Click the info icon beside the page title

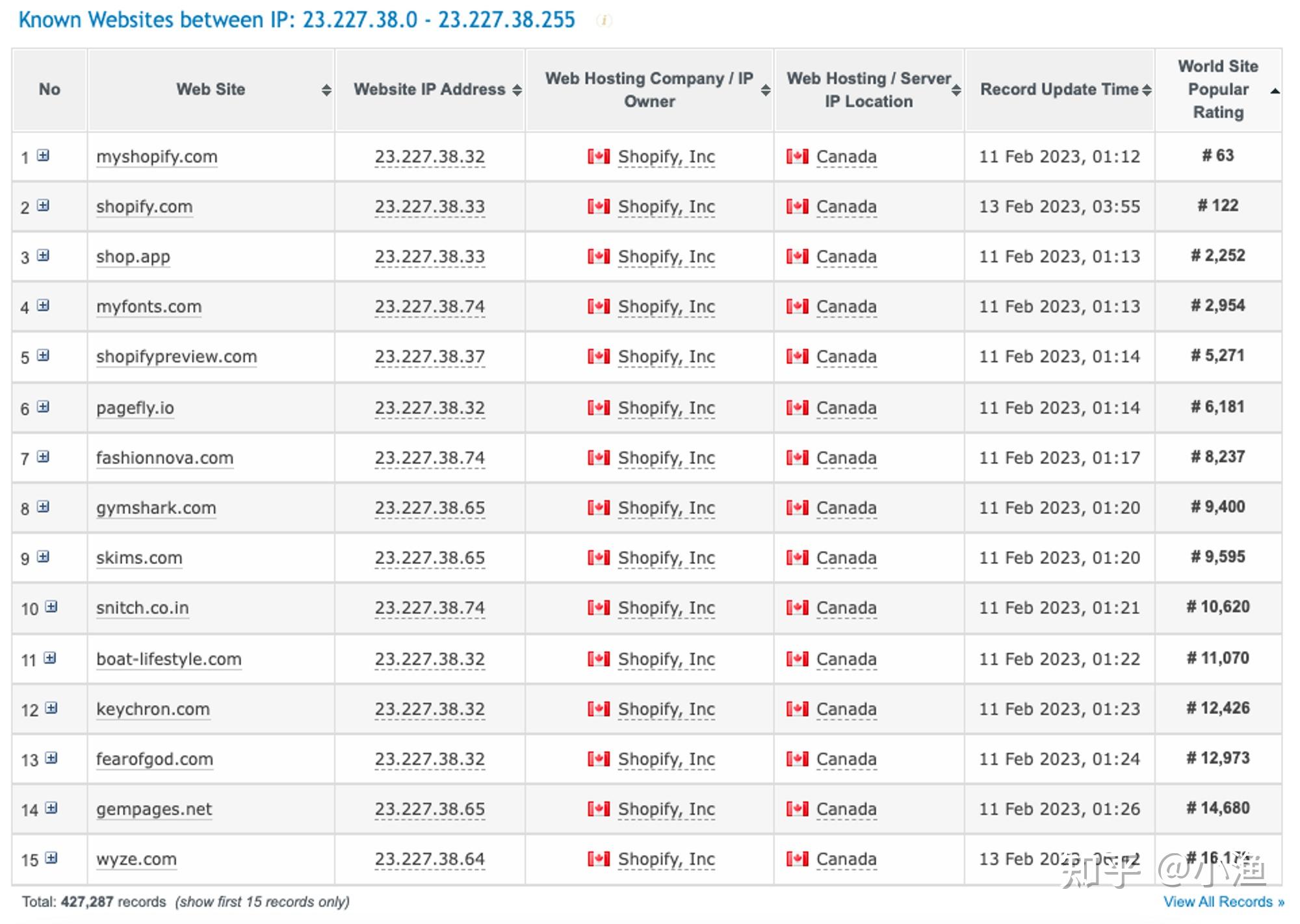[604, 20]
